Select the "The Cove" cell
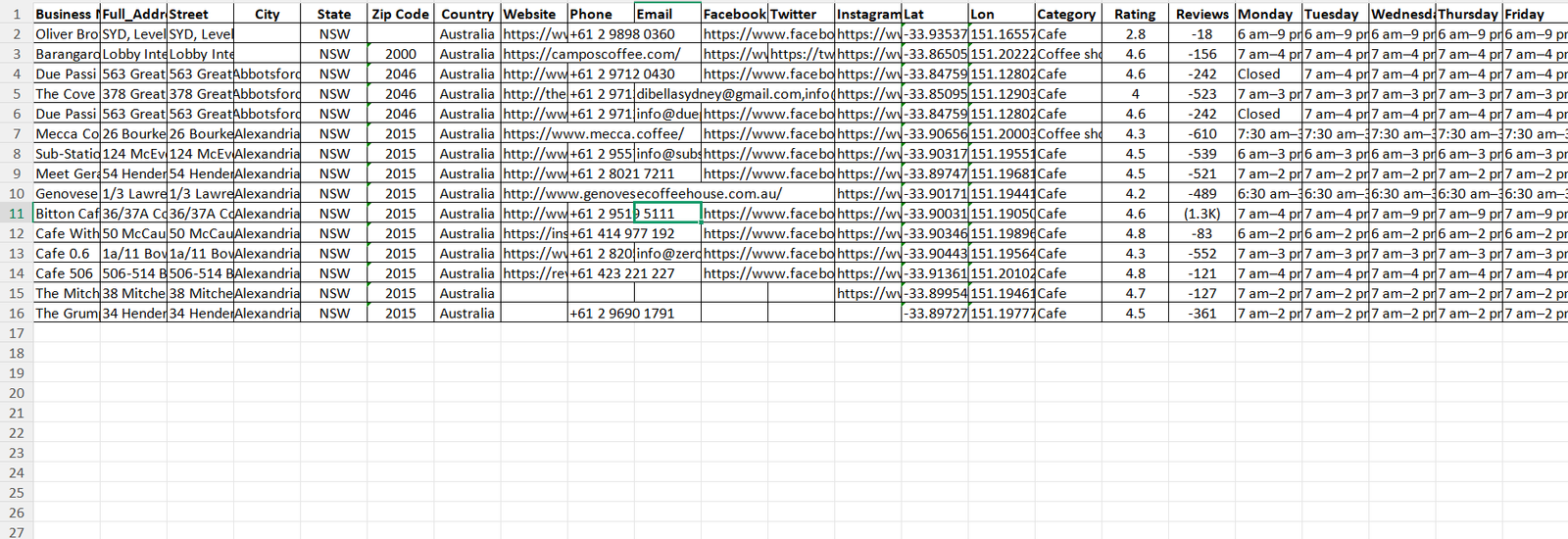This screenshot has height=539, width=1568. (67, 94)
